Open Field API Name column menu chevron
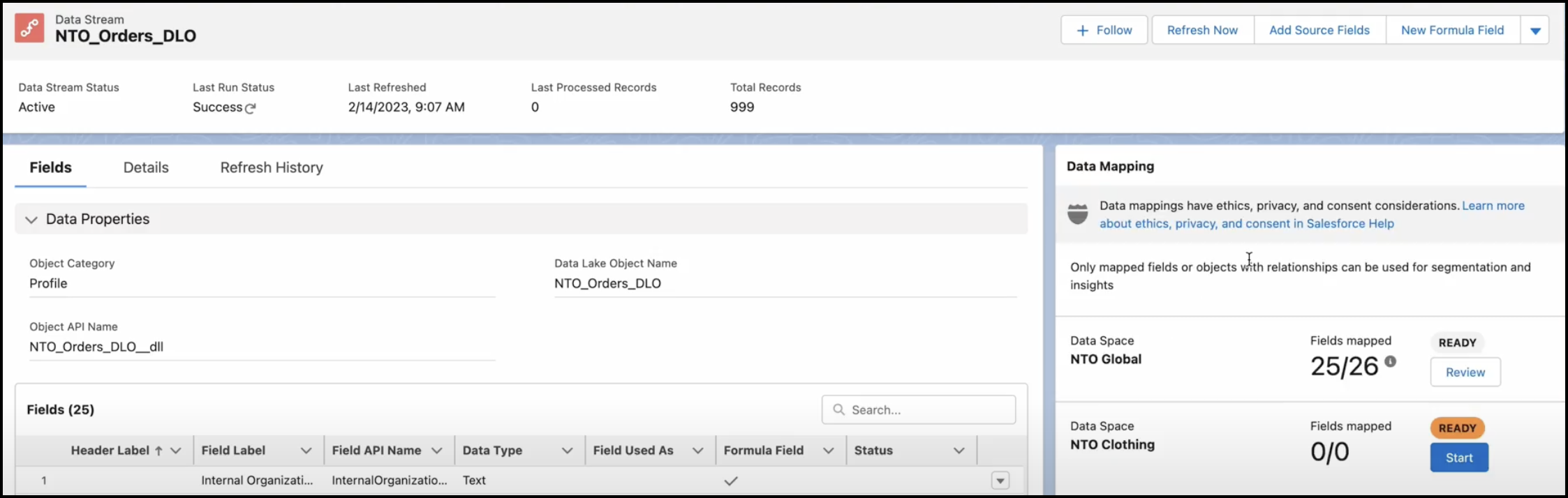1568x498 pixels. click(x=437, y=451)
